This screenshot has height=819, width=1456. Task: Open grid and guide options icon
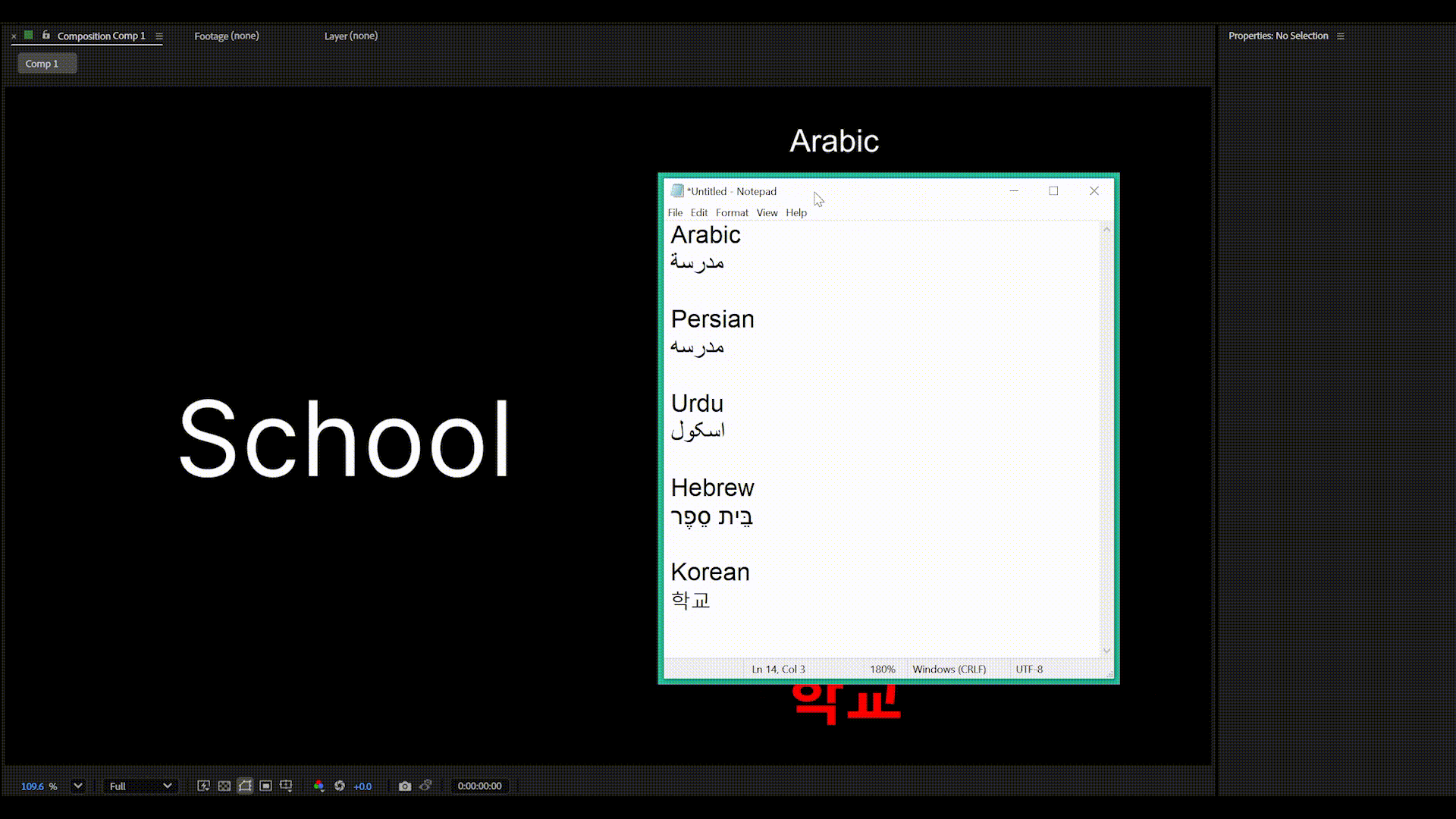pyautogui.click(x=286, y=786)
